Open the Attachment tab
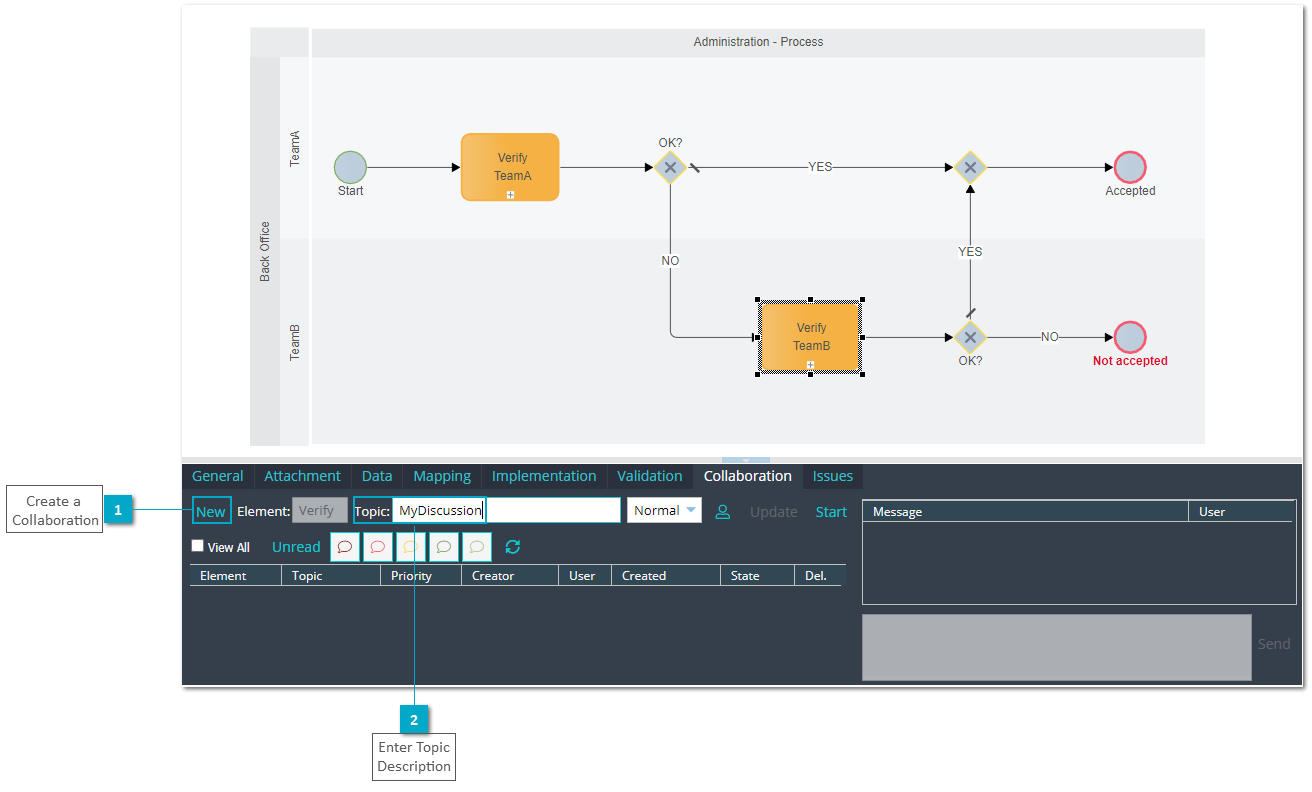This screenshot has width=1312, height=792. click(x=303, y=476)
